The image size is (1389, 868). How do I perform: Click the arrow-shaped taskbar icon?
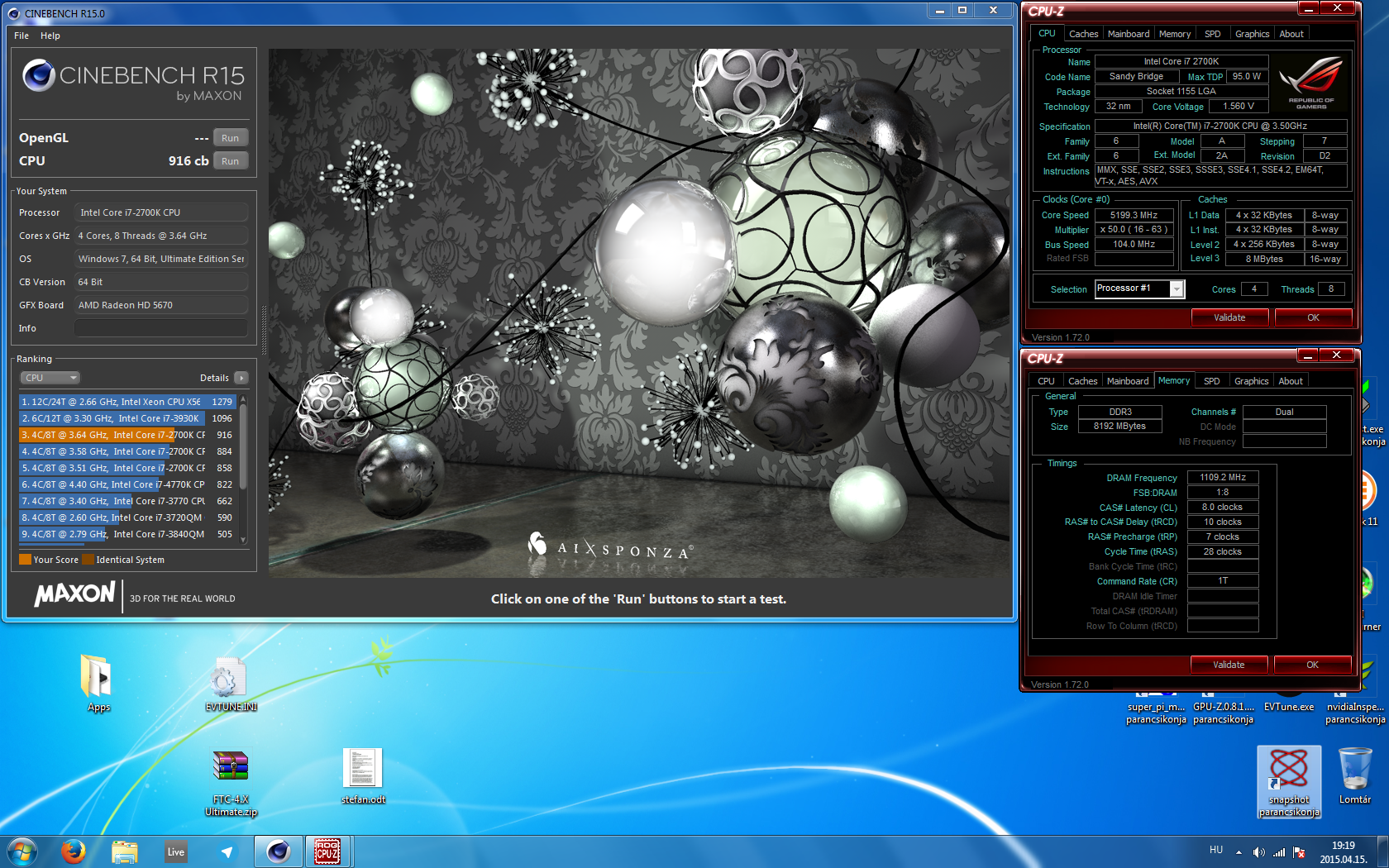pos(227,851)
